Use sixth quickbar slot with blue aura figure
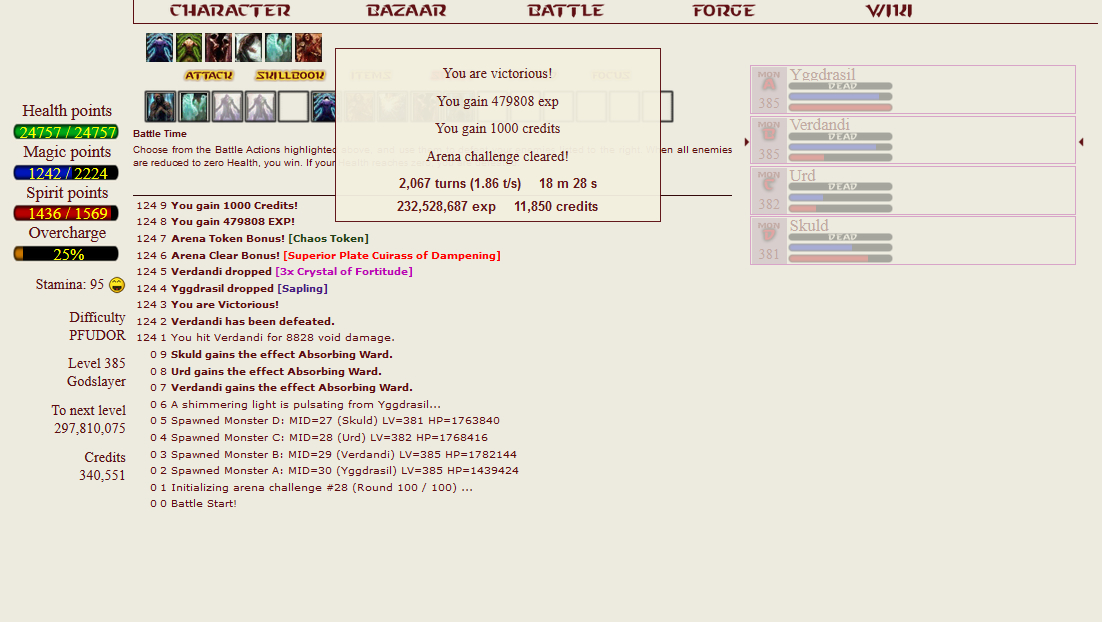This screenshot has height=622, width=1102. click(323, 107)
